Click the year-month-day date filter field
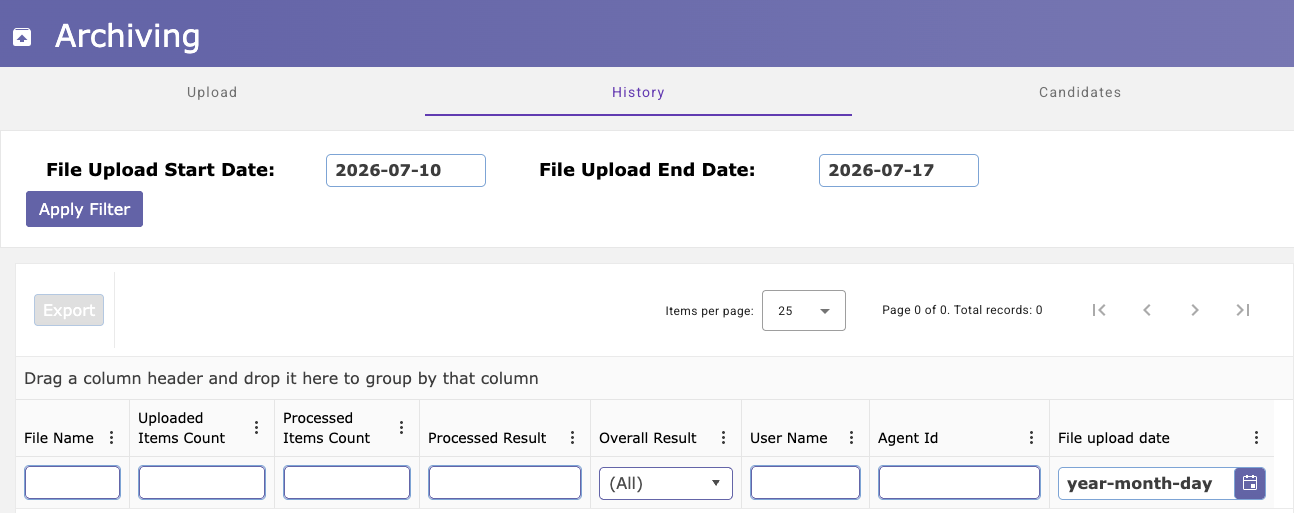This screenshot has height=513, width=1294. click(1147, 483)
